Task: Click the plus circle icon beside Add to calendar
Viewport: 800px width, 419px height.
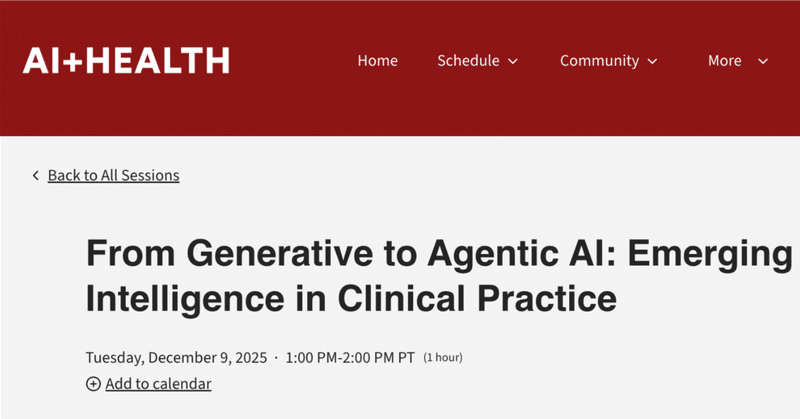Action: click(93, 384)
